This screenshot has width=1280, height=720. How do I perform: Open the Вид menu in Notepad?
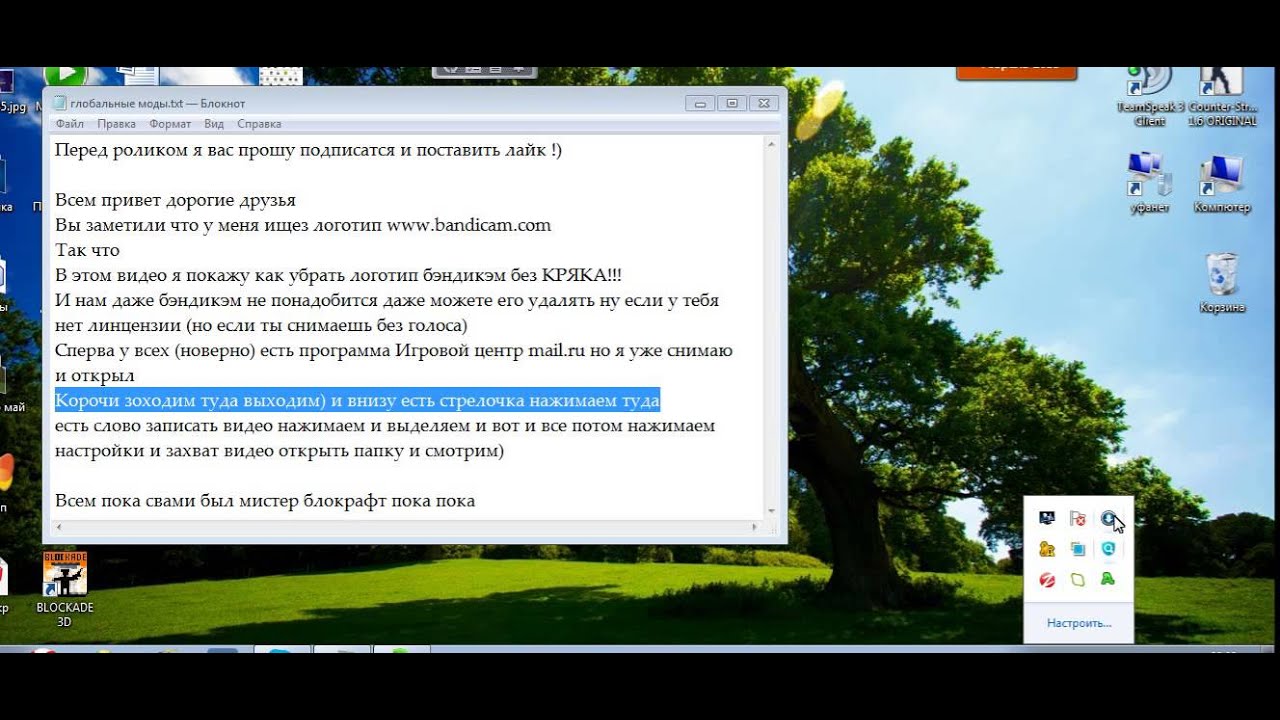click(x=214, y=124)
